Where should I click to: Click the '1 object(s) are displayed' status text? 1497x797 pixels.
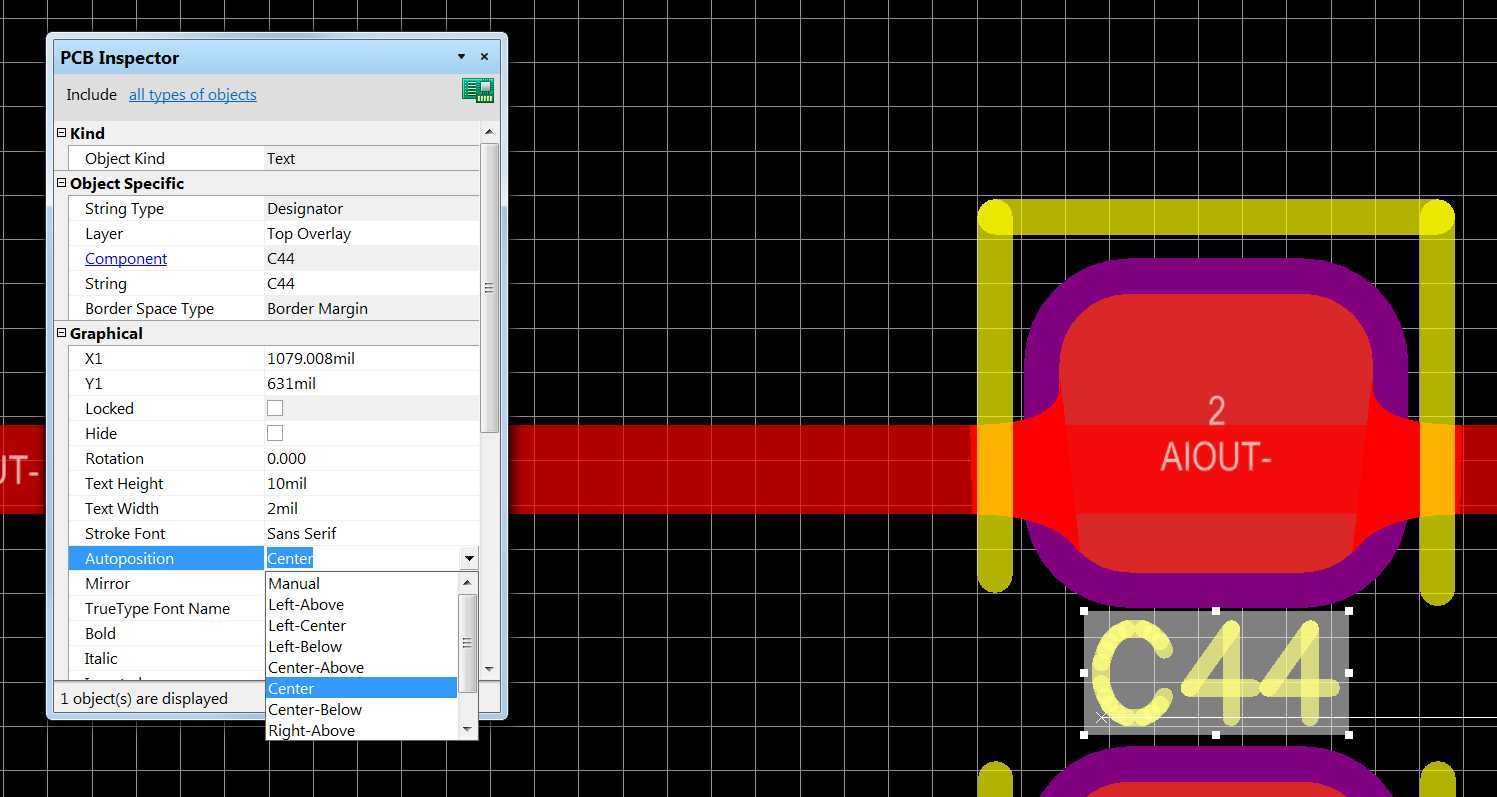(x=144, y=698)
